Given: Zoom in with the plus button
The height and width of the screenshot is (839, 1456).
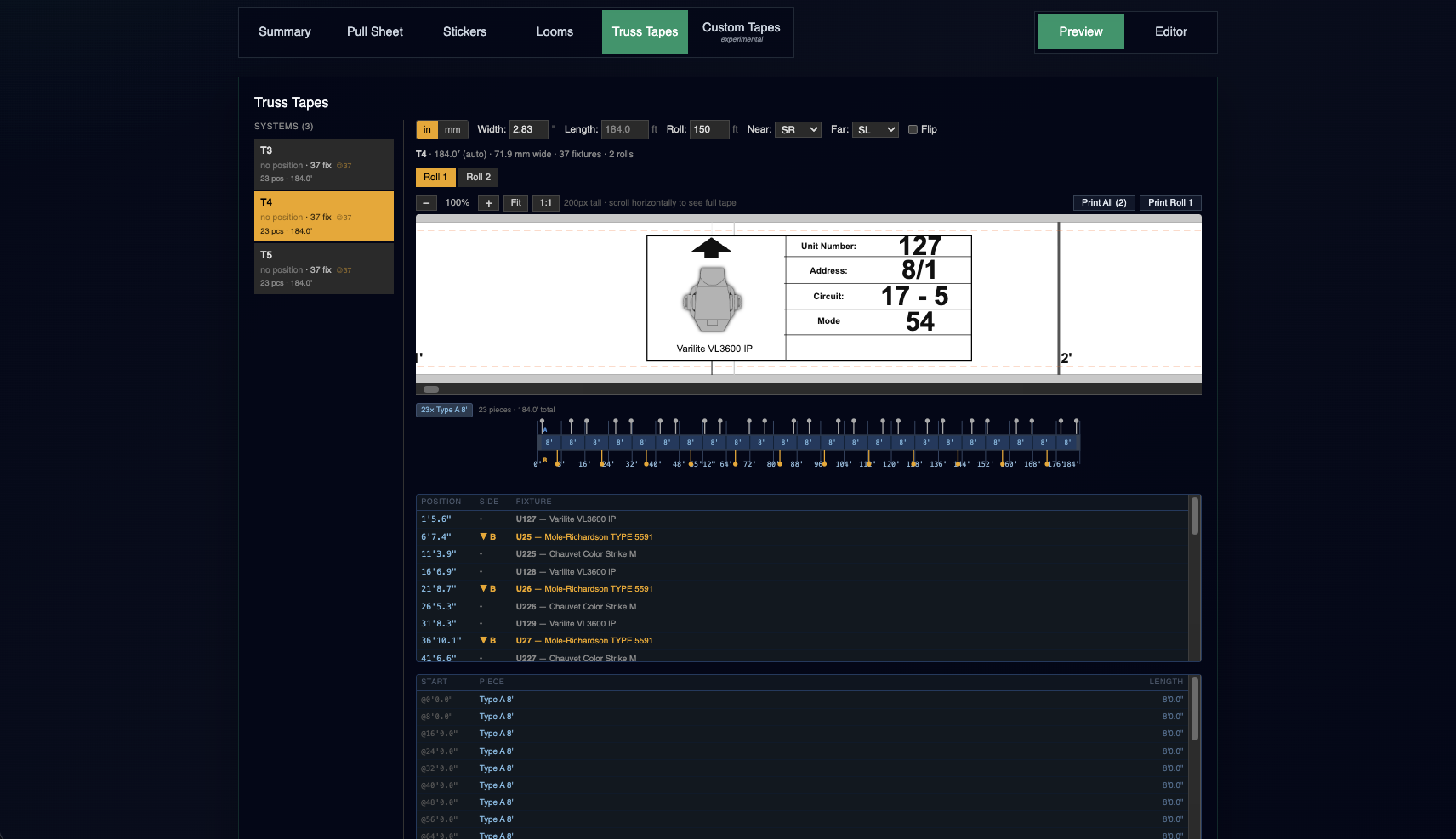Looking at the screenshot, I should point(488,202).
